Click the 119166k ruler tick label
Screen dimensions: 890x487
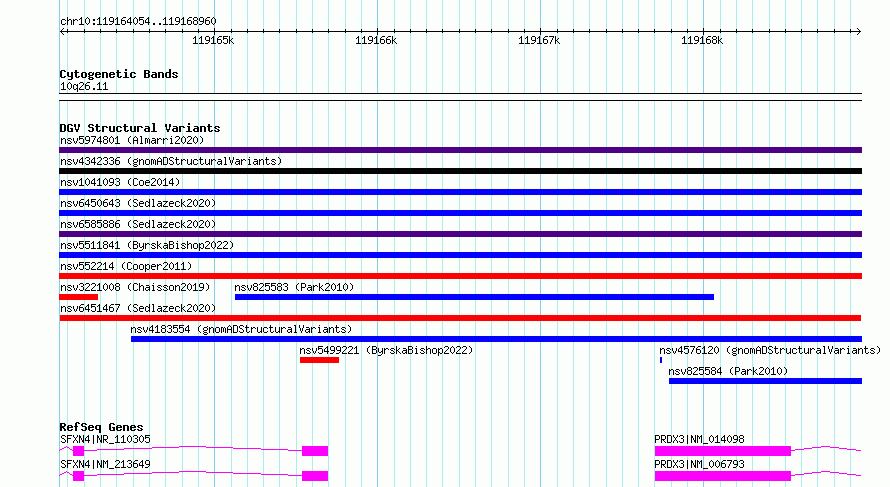[x=376, y=40]
